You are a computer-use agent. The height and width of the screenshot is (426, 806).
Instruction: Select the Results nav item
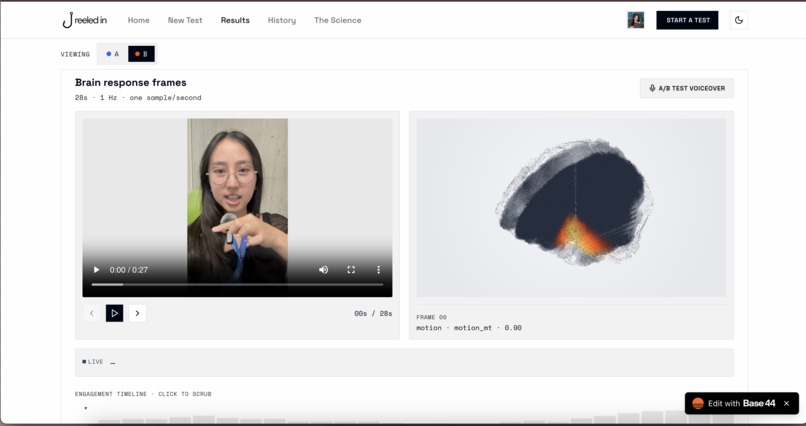click(235, 20)
